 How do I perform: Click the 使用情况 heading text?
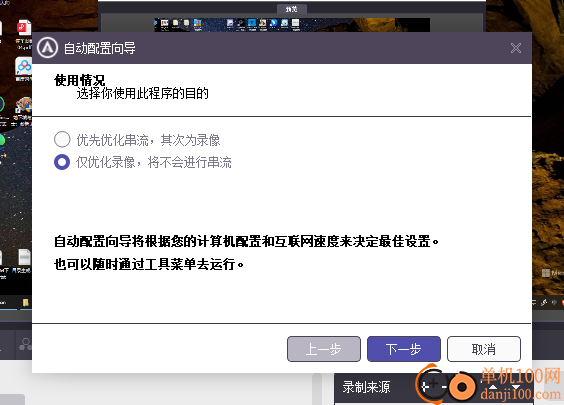pos(79,80)
